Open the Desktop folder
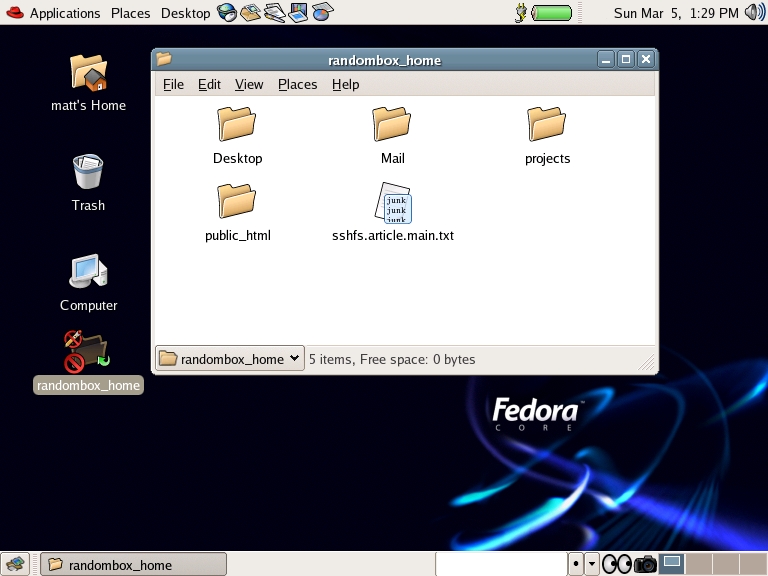This screenshot has width=768, height=576. [x=237, y=125]
